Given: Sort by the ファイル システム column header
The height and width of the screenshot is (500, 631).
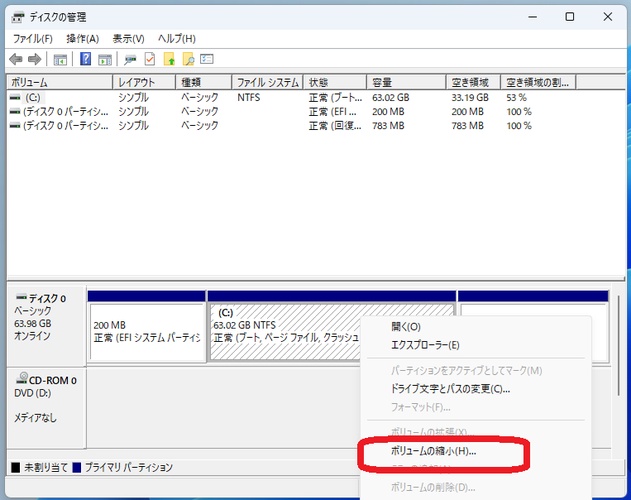Looking at the screenshot, I should point(267,83).
